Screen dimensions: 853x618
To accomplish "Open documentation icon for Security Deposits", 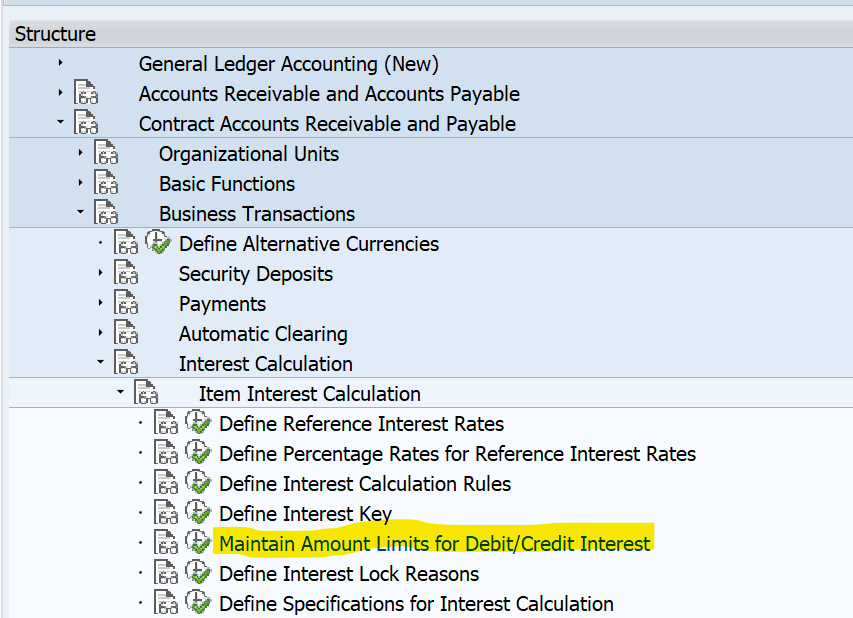I will tap(126, 271).
